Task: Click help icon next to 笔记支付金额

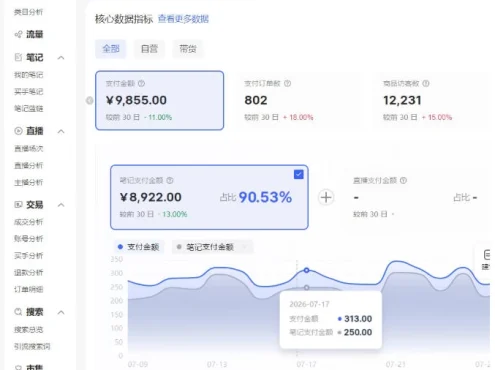Action: coord(170,180)
